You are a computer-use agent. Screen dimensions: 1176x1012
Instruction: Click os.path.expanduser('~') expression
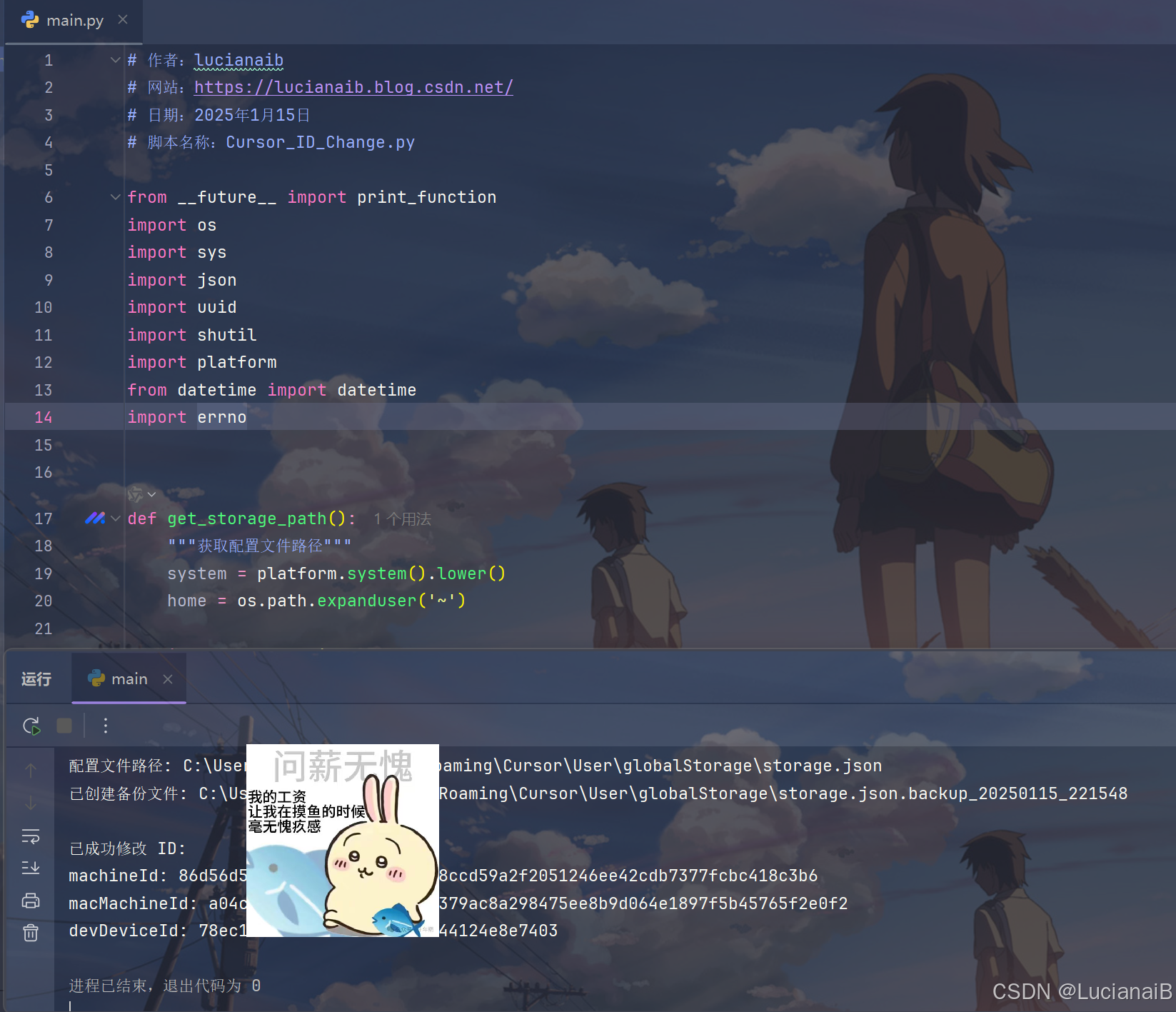(x=352, y=601)
